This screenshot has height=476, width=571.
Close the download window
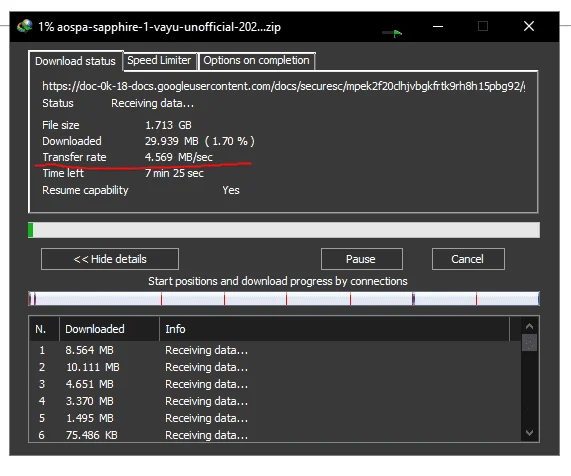pyautogui.click(x=529, y=26)
